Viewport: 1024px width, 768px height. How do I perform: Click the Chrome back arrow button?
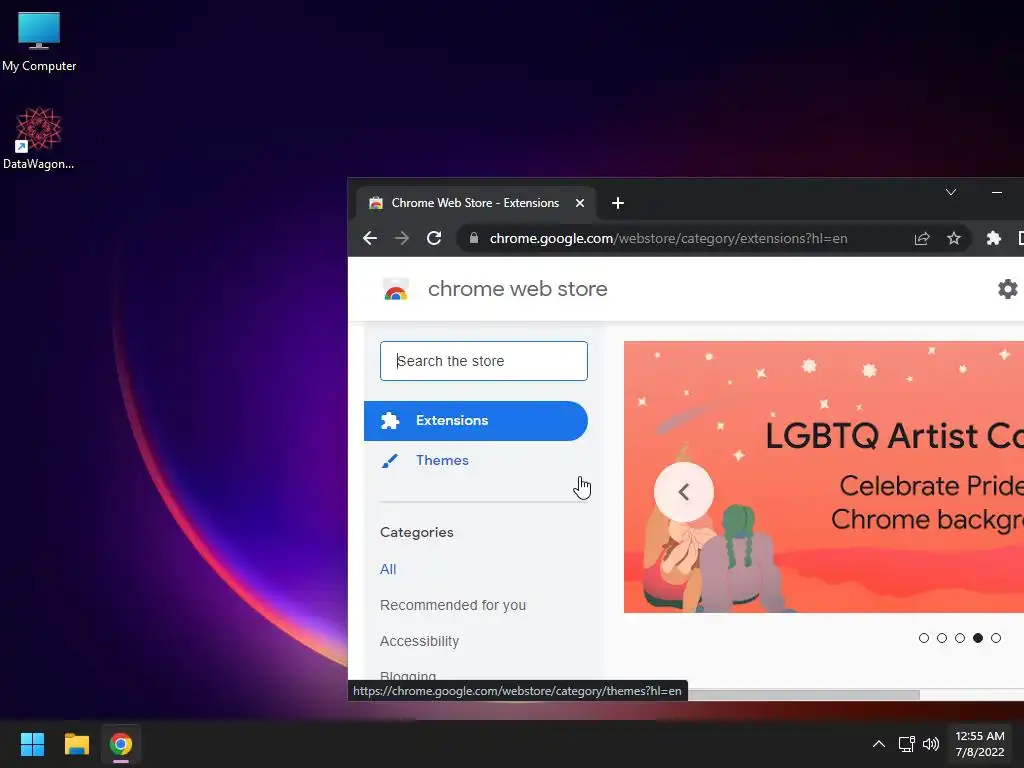(x=370, y=238)
